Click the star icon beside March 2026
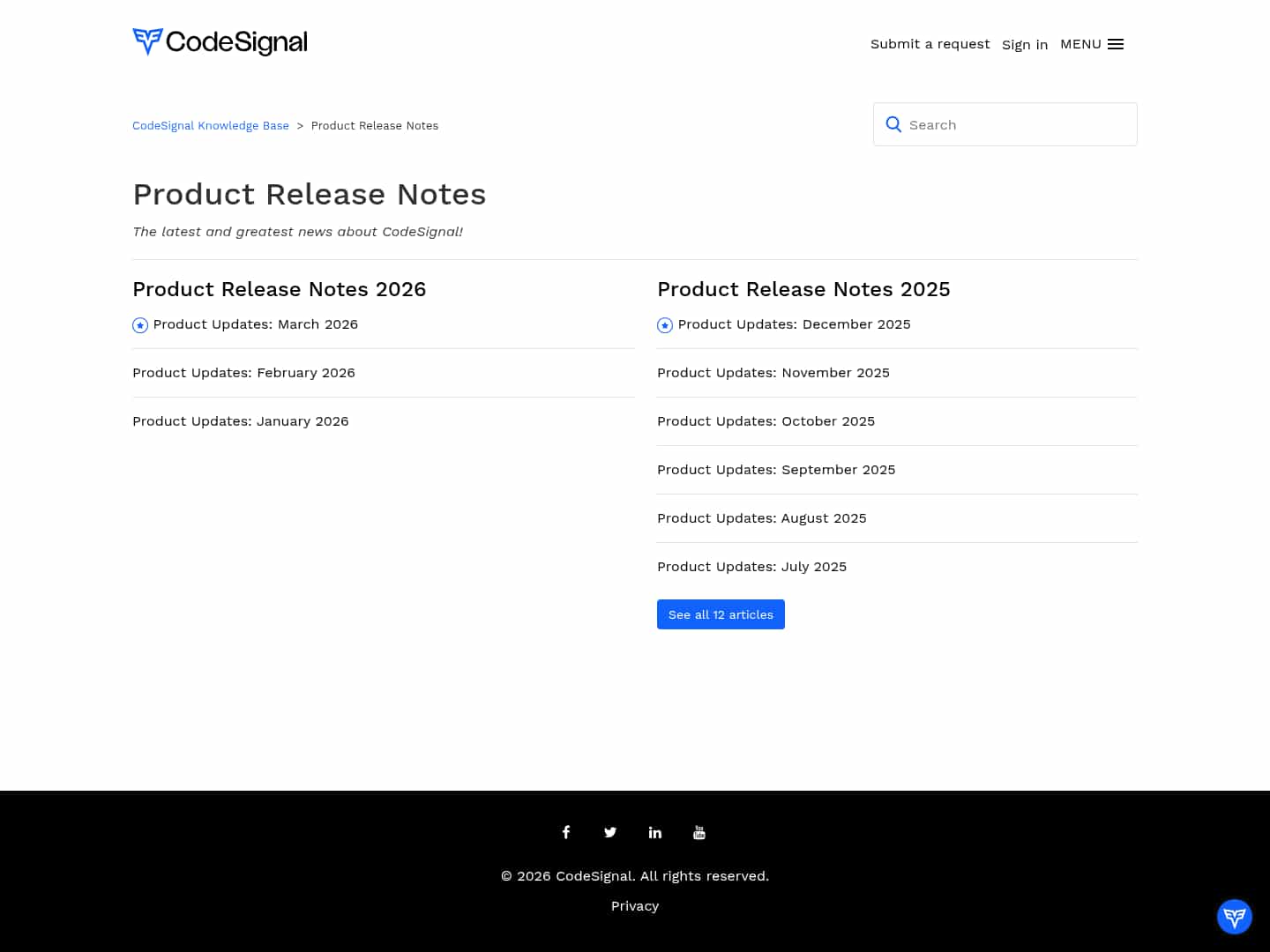This screenshot has width=1270, height=952. pyautogui.click(x=140, y=325)
